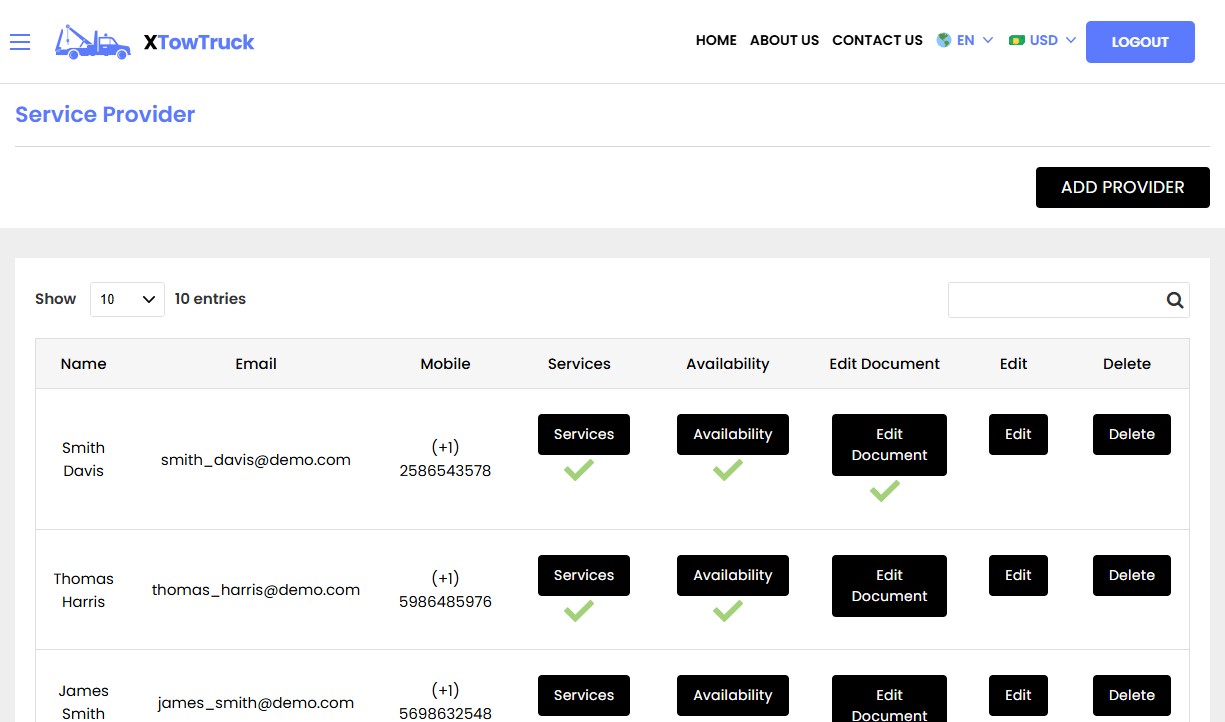Click the globe icon beside EN

(x=941, y=40)
